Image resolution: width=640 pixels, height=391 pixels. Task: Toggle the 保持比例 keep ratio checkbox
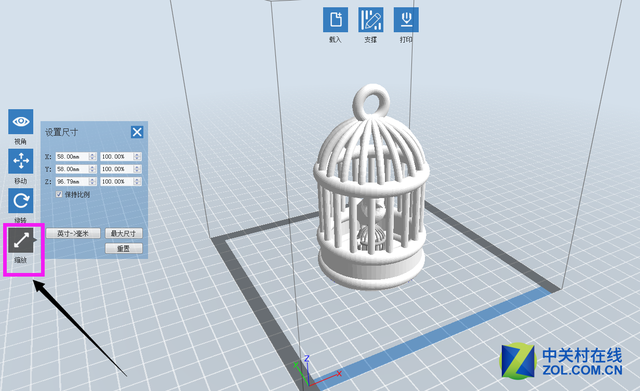click(x=59, y=194)
